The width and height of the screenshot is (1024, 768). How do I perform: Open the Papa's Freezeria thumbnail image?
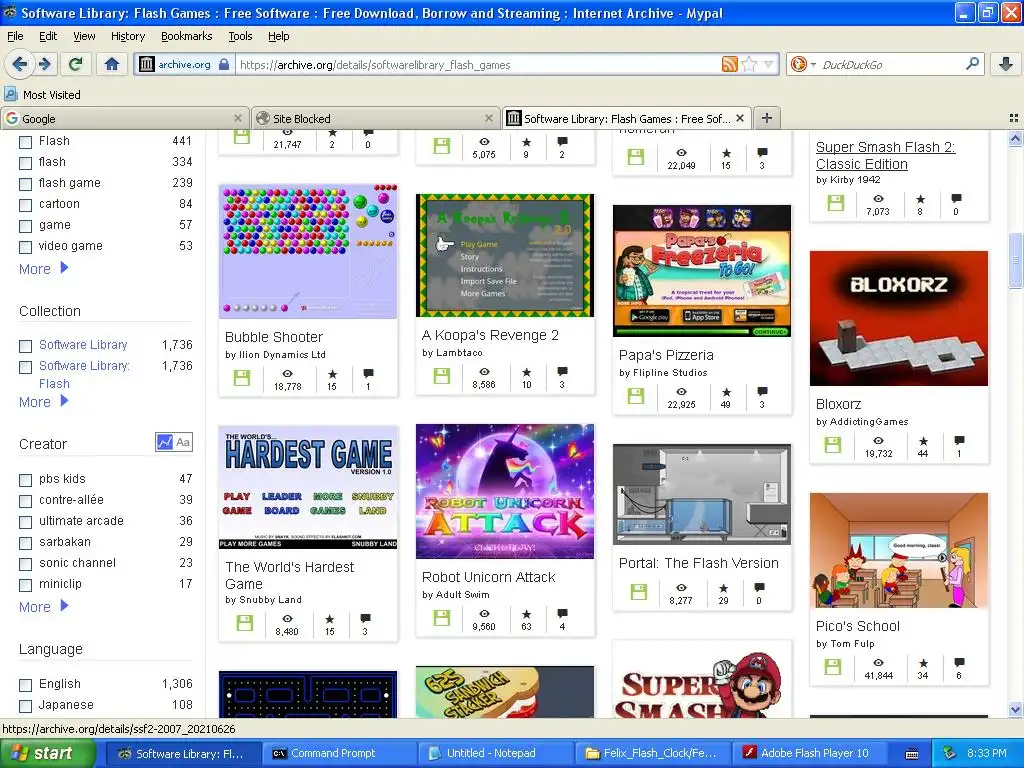click(702, 271)
